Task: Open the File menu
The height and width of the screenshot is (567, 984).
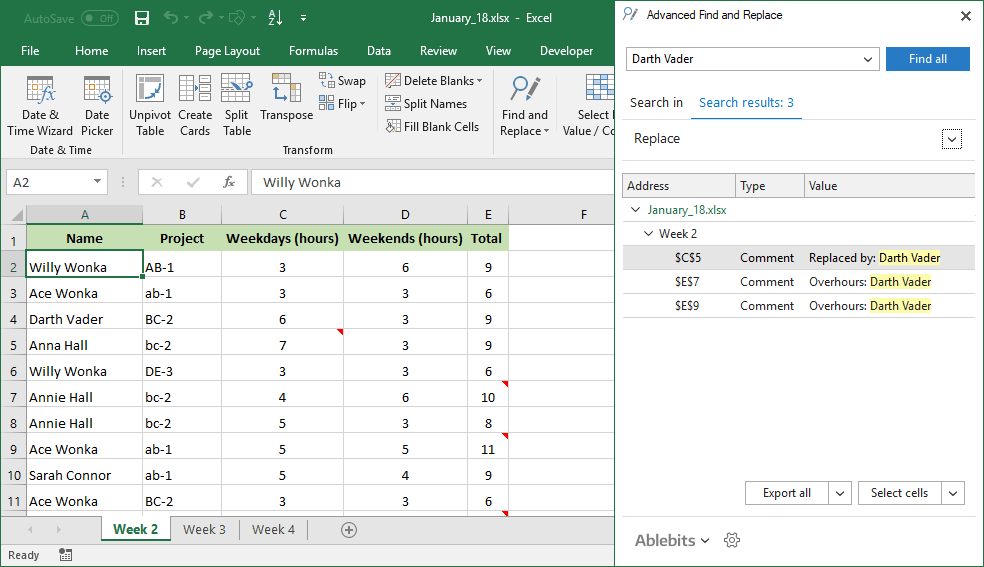Action: tap(30, 51)
